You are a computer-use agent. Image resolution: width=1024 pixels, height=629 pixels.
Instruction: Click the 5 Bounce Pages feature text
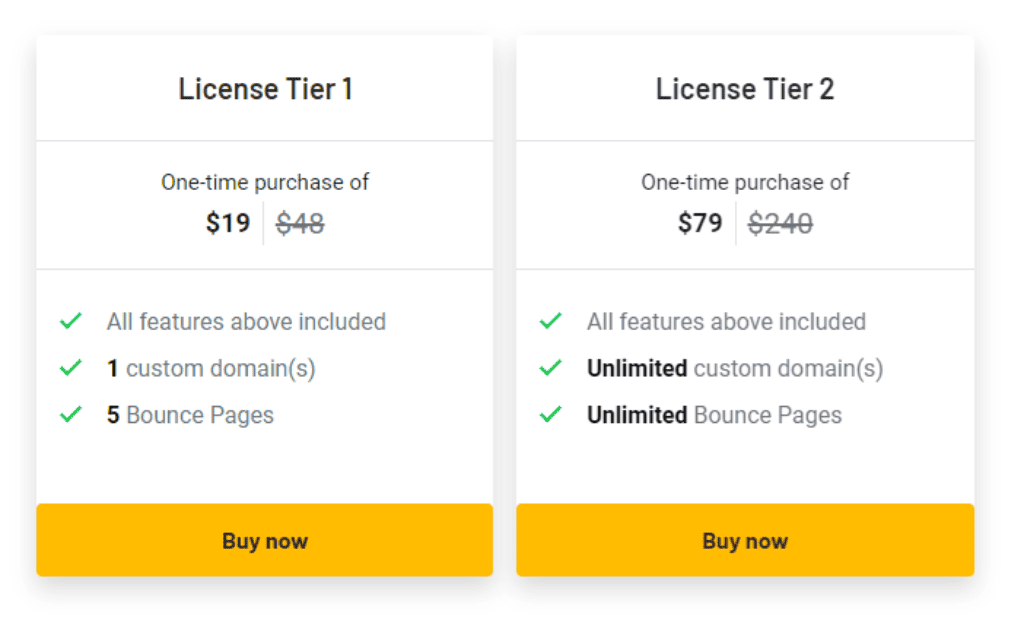[190, 415]
